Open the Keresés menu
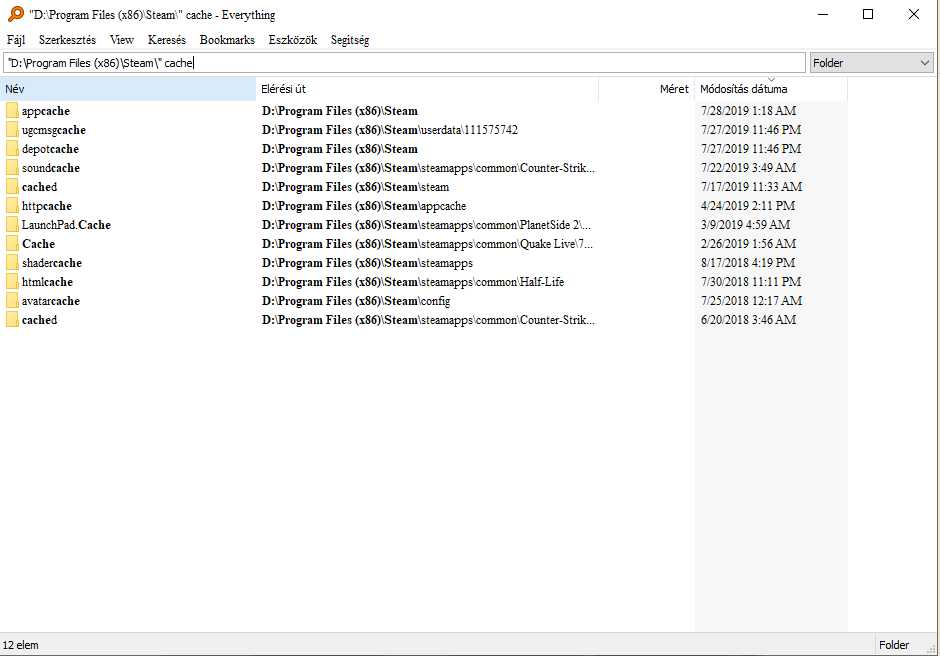940x656 pixels. tap(167, 40)
